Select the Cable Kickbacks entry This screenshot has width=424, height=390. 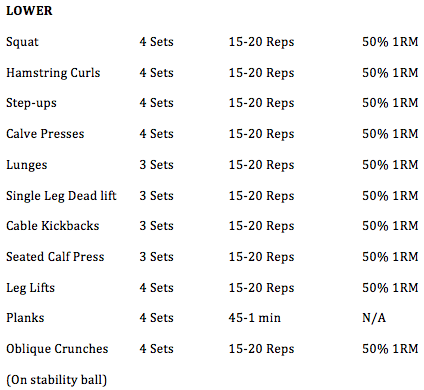(53, 226)
